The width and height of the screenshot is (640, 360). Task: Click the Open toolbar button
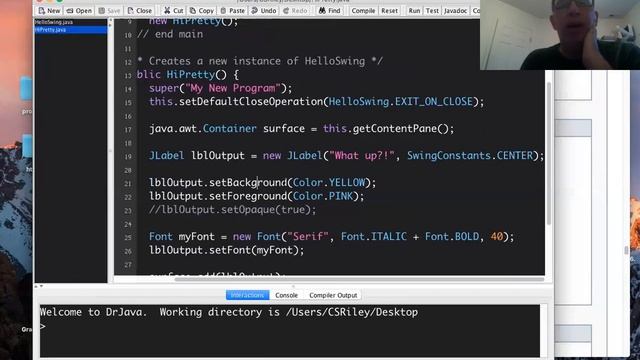[x=79, y=11]
